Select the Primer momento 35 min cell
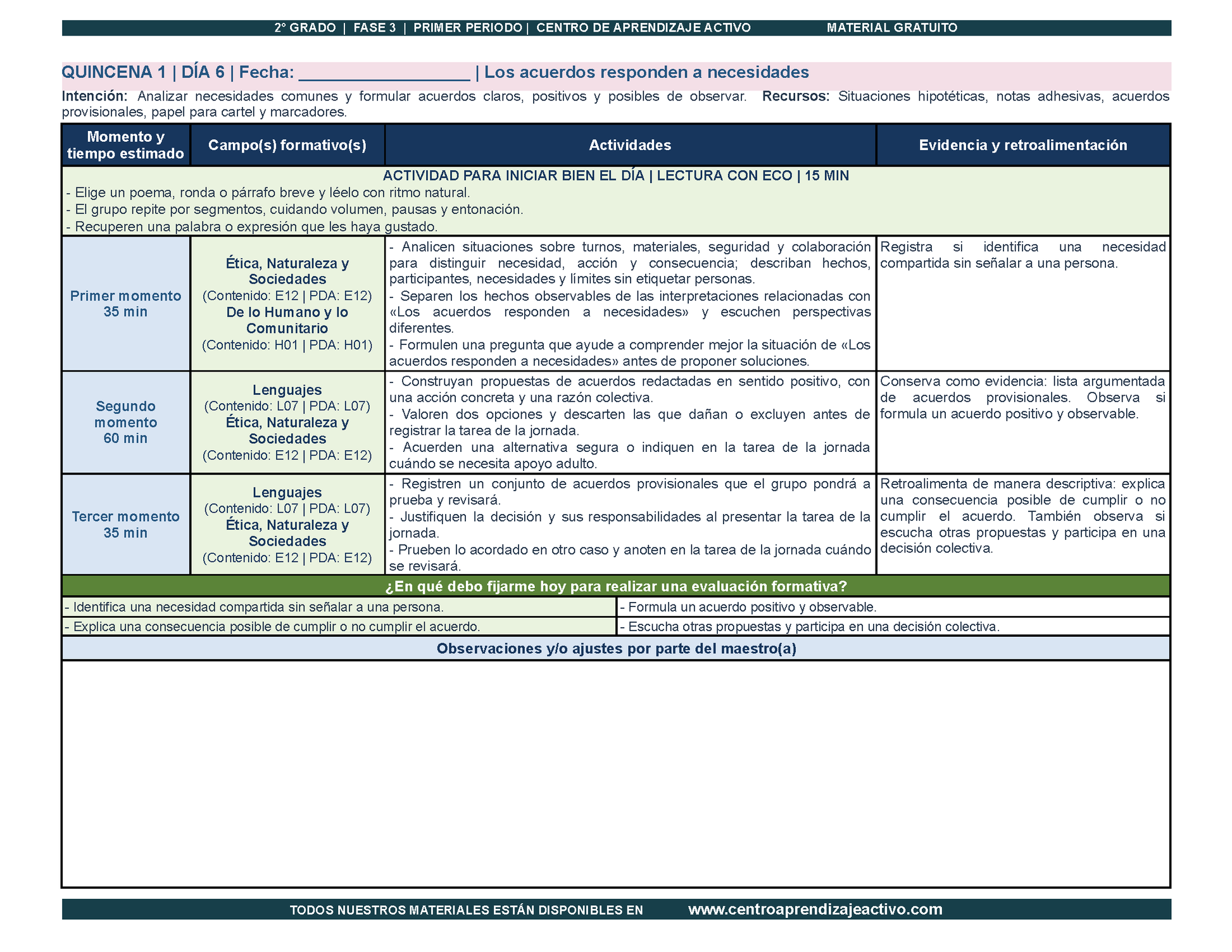Viewport: 1232px width, 952px height. 126,304
